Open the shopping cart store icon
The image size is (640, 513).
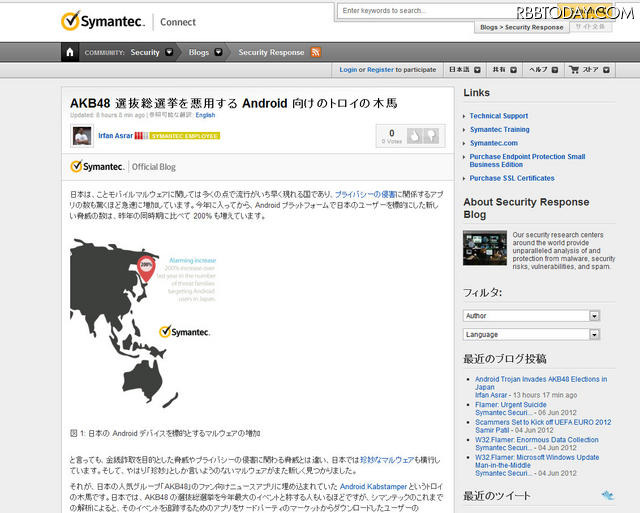pos(574,70)
